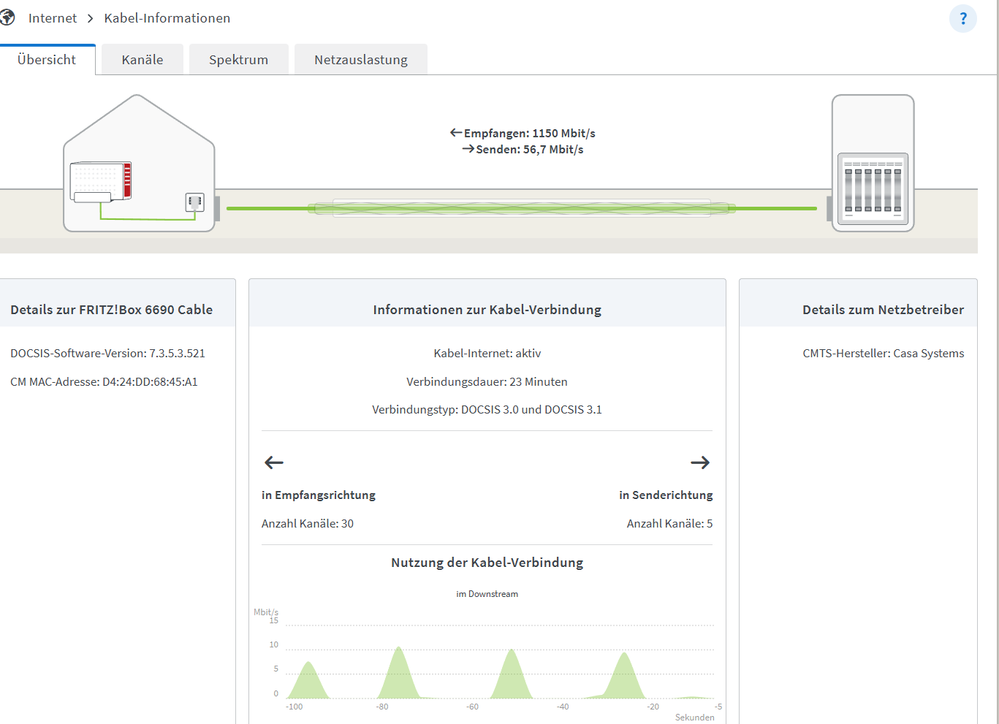999x724 pixels.
Task: Click CMTS-Hersteller: Casa Systems text
Action: [883, 353]
